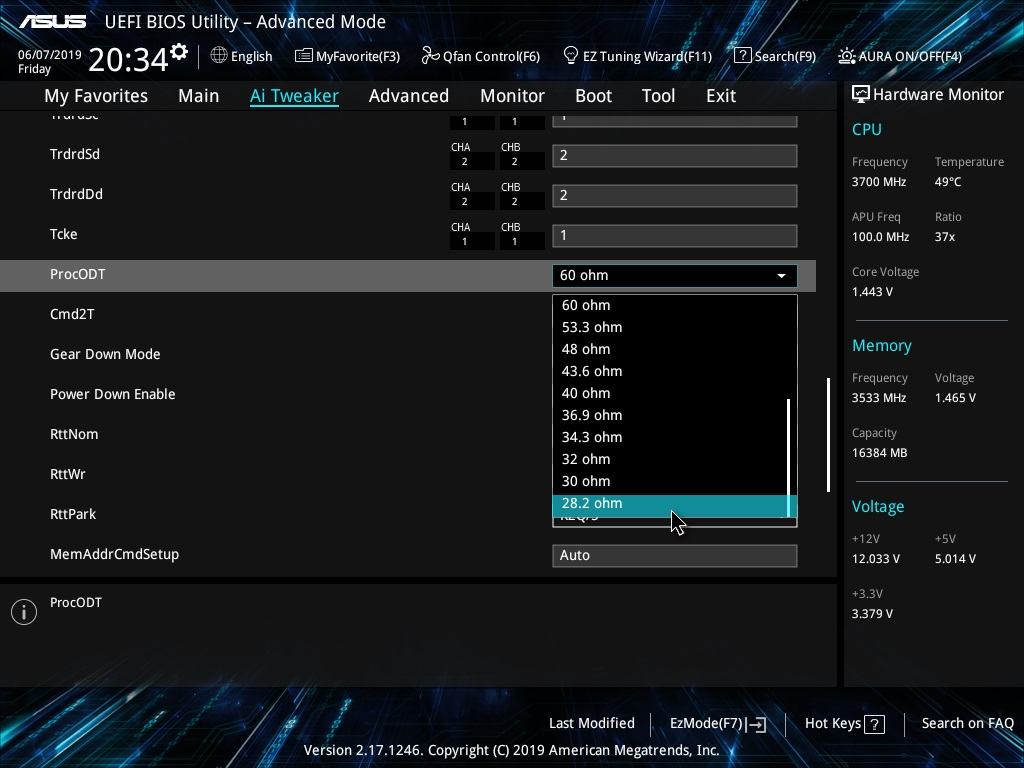Screen dimensions: 1024x768
Task: Choose the 32 ohm option
Action: pyautogui.click(x=671, y=459)
